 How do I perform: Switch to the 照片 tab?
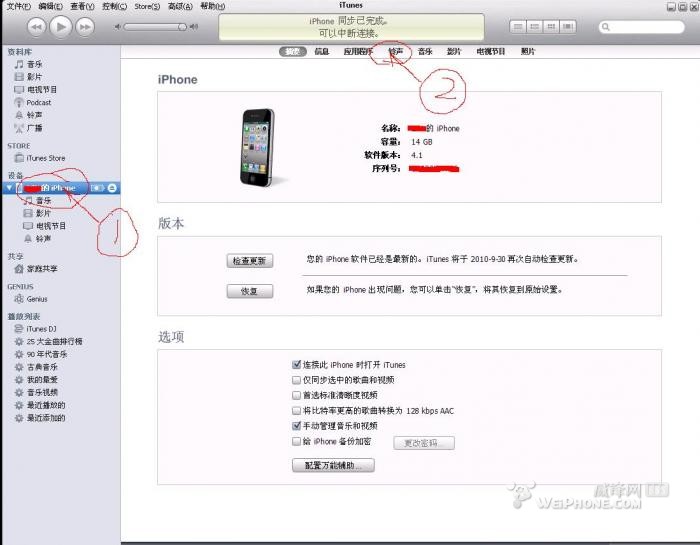pos(528,52)
